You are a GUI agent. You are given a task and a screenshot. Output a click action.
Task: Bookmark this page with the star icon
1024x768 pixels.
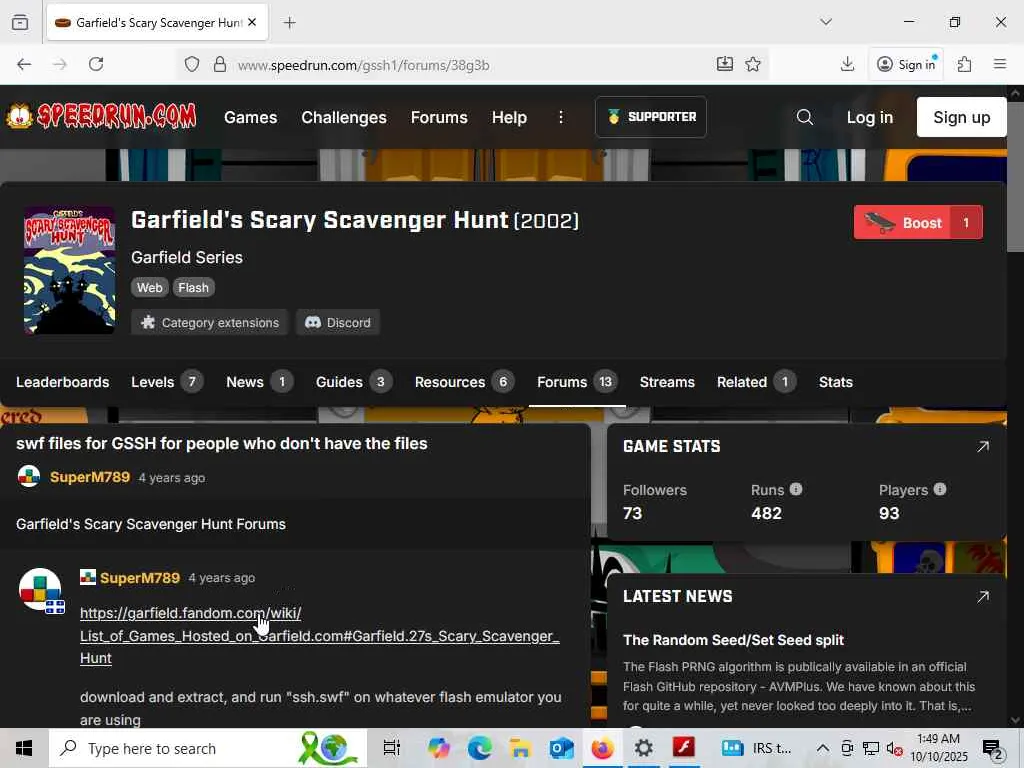click(753, 64)
